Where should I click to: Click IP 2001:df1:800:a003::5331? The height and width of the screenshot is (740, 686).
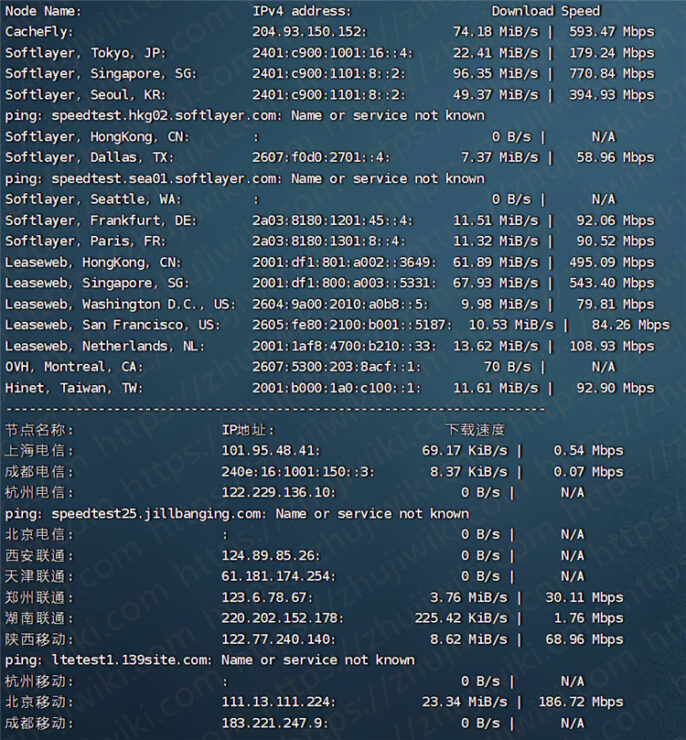point(344,283)
